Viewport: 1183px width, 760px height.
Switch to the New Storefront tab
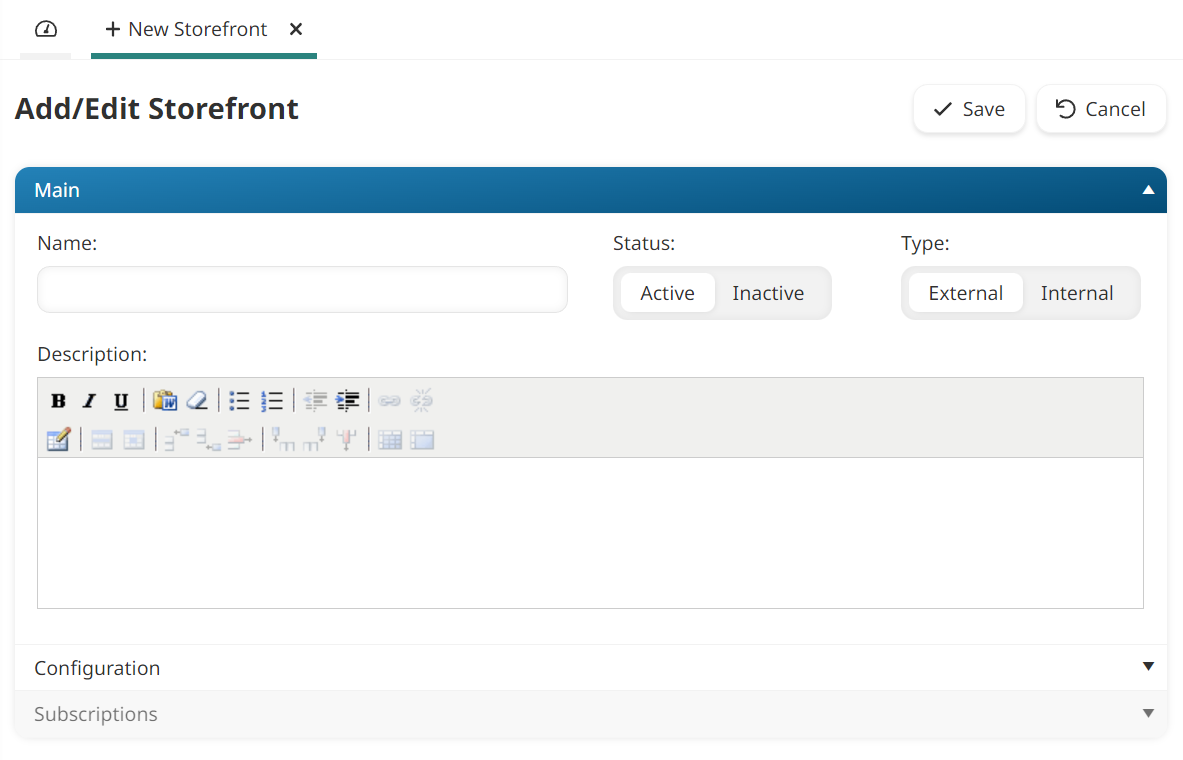pyautogui.click(x=196, y=29)
